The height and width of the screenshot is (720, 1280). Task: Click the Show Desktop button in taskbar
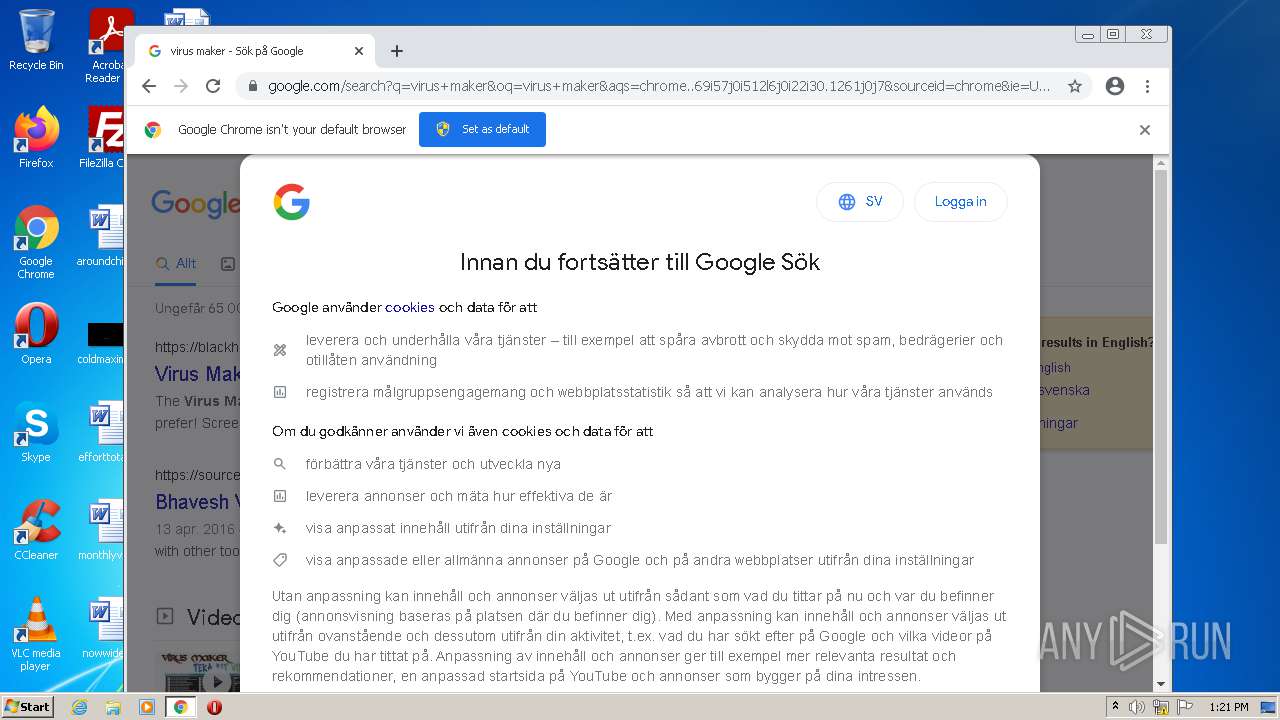click(1270, 707)
